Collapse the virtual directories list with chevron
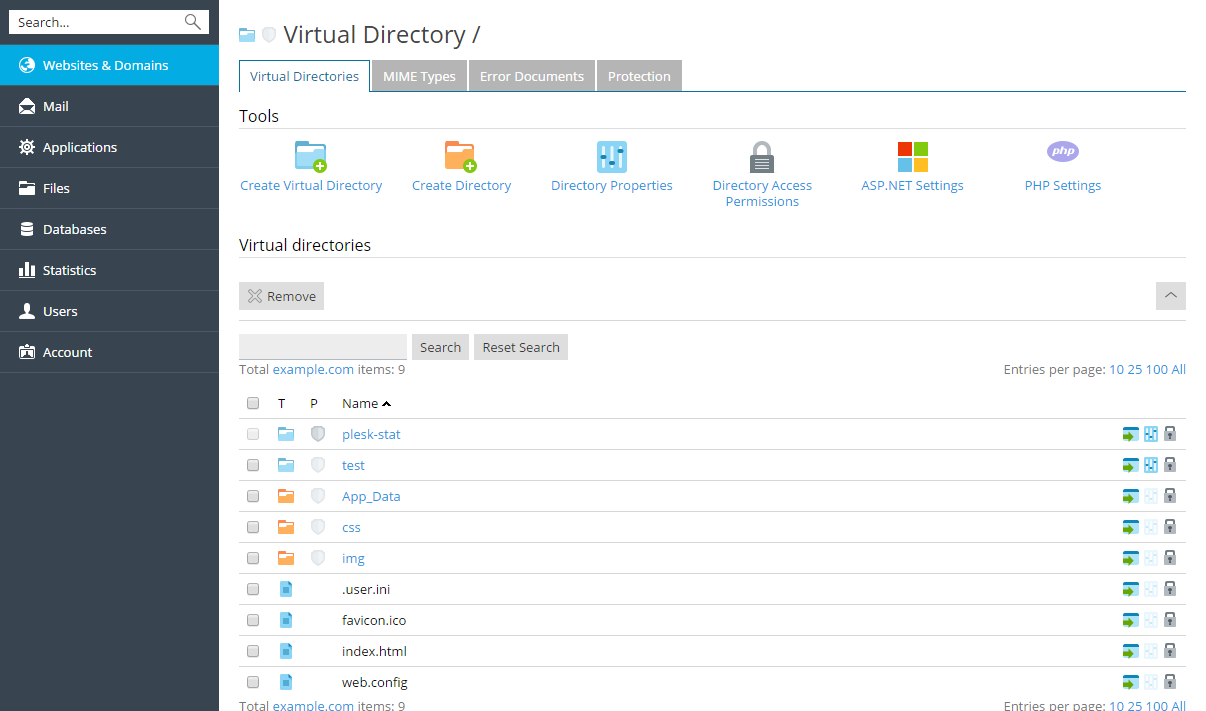The image size is (1206, 711). click(1170, 296)
